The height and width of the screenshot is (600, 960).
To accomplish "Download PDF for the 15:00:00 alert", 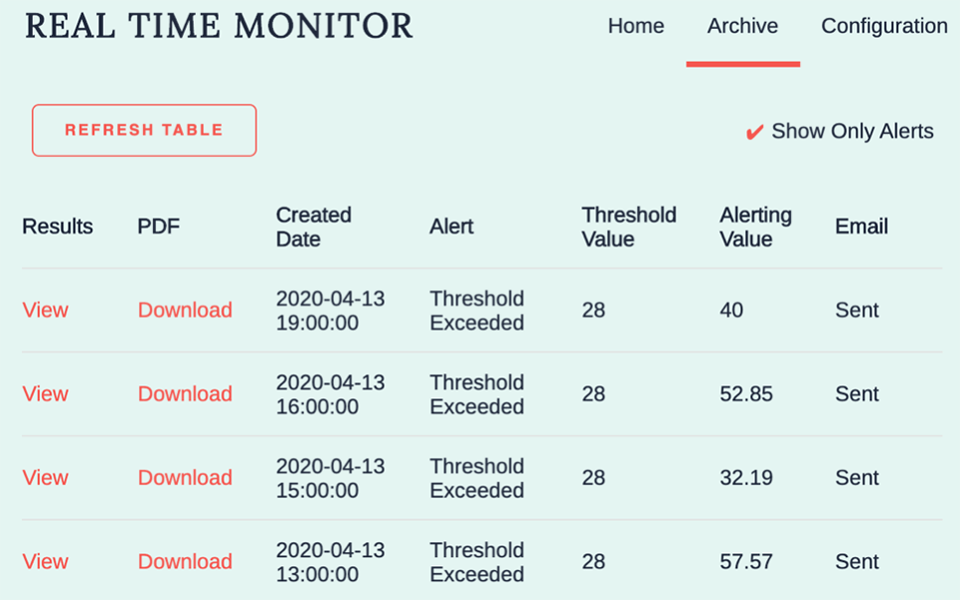I will (x=185, y=478).
